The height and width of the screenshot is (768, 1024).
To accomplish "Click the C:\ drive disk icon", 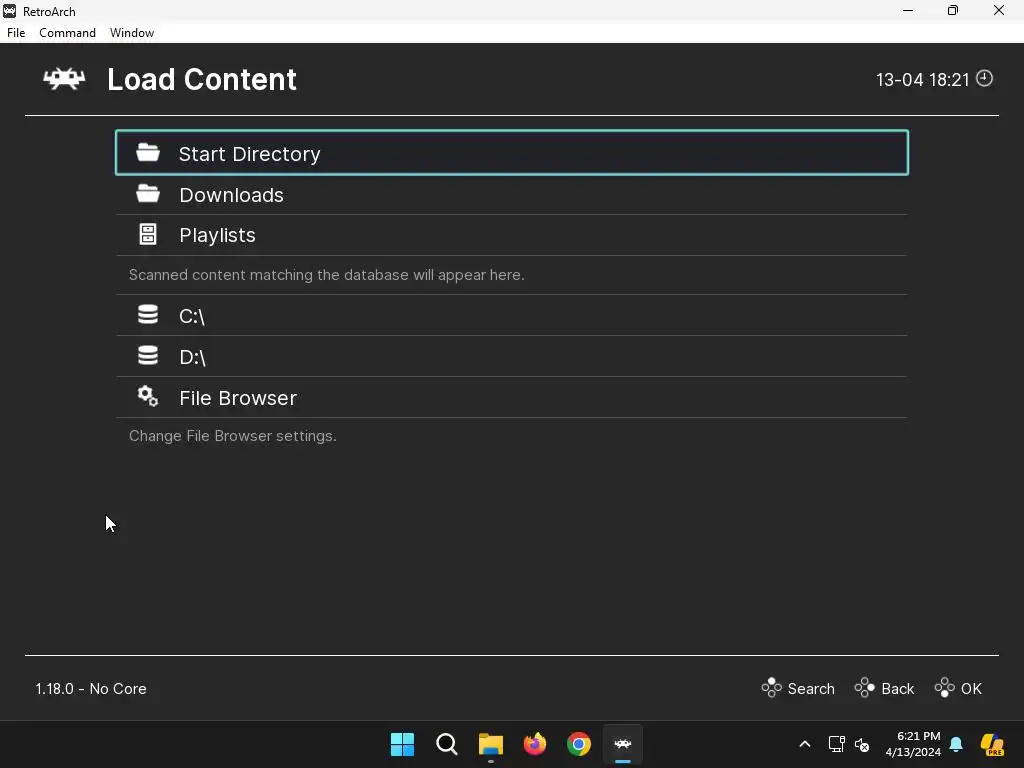I will click(x=148, y=315).
